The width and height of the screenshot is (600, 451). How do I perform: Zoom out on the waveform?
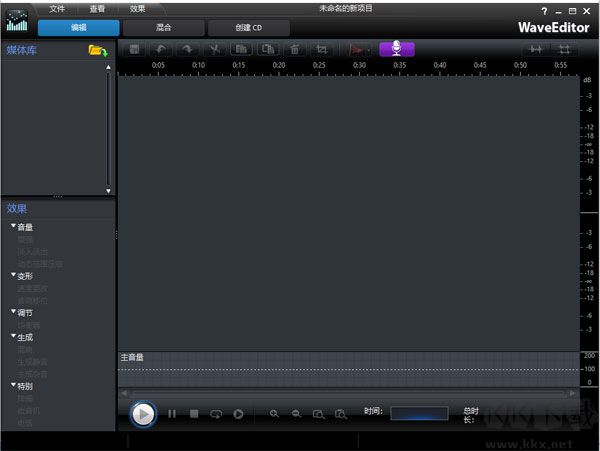[297, 414]
